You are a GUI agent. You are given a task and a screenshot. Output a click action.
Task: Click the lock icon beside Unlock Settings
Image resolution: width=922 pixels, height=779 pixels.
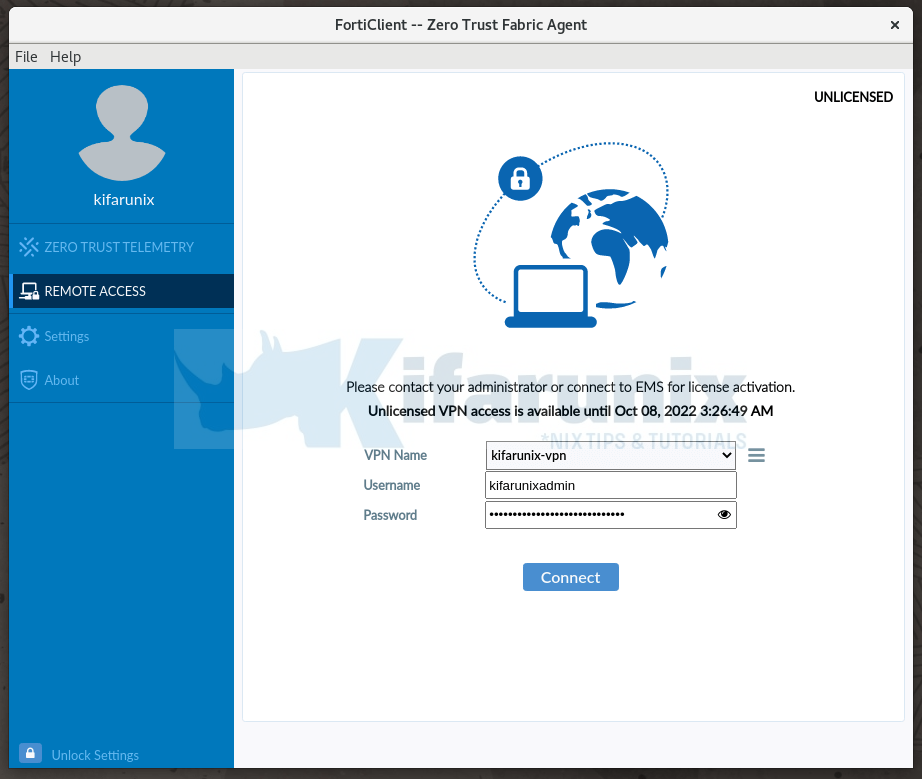pyautogui.click(x=30, y=753)
